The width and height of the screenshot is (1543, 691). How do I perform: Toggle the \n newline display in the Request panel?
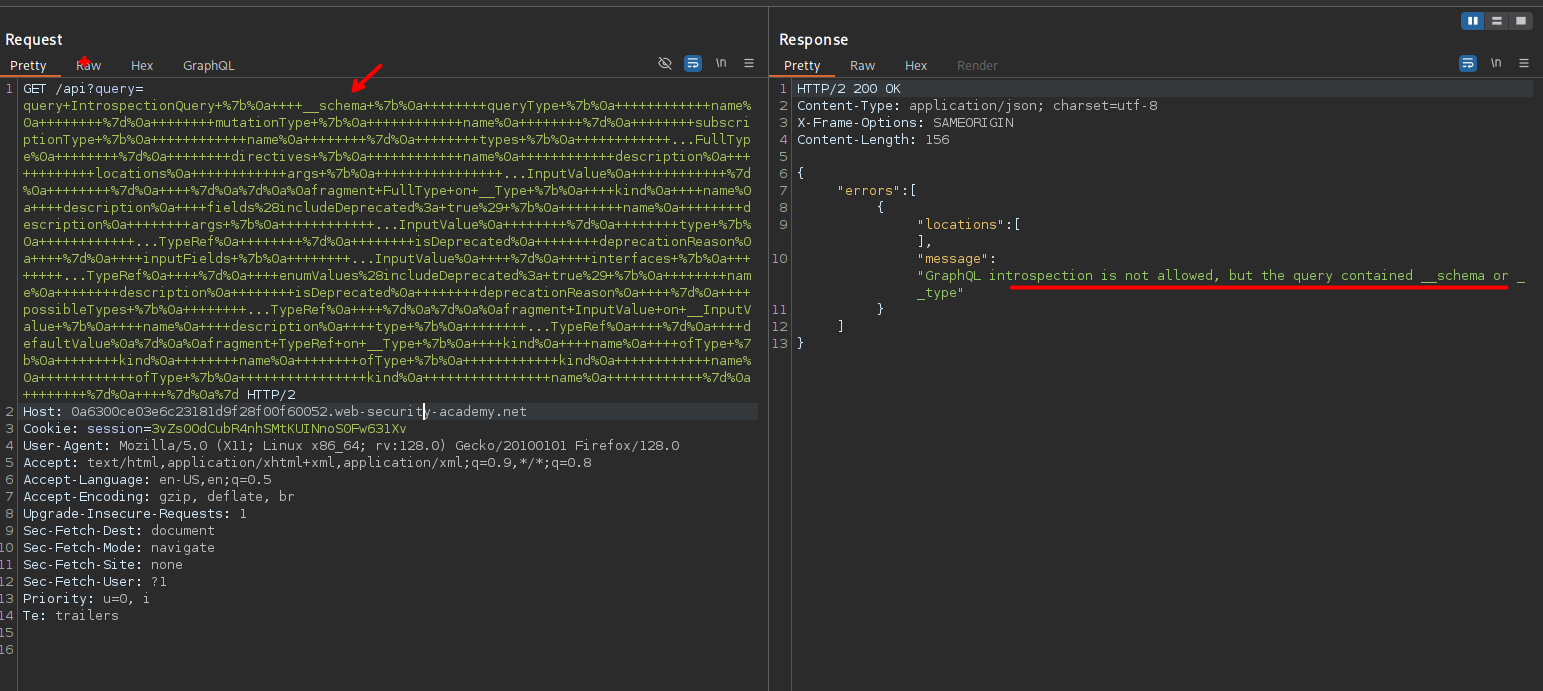click(x=720, y=63)
